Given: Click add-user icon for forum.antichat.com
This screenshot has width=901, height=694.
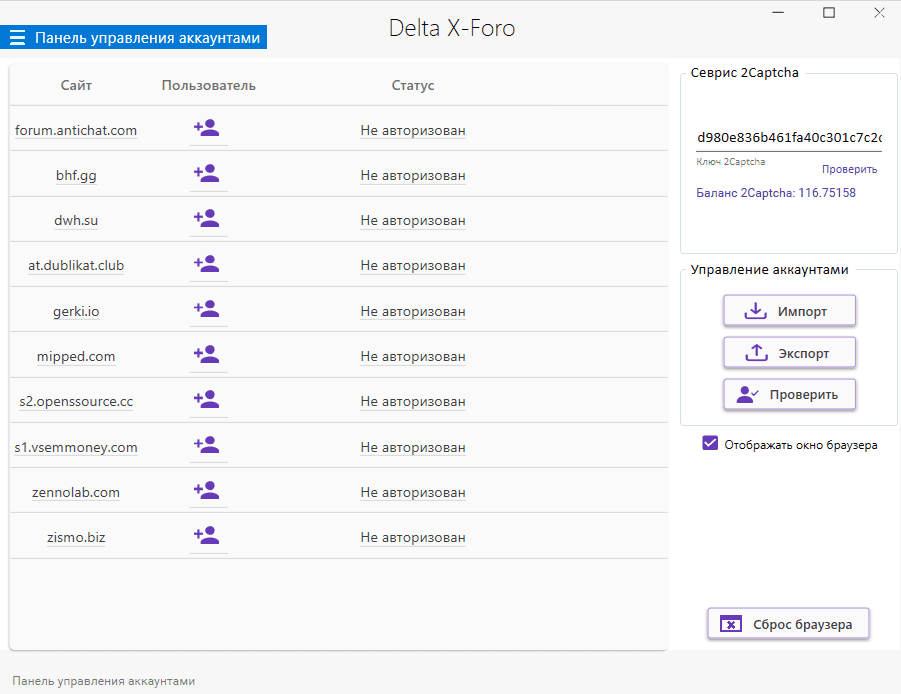Looking at the screenshot, I should 207,129.
